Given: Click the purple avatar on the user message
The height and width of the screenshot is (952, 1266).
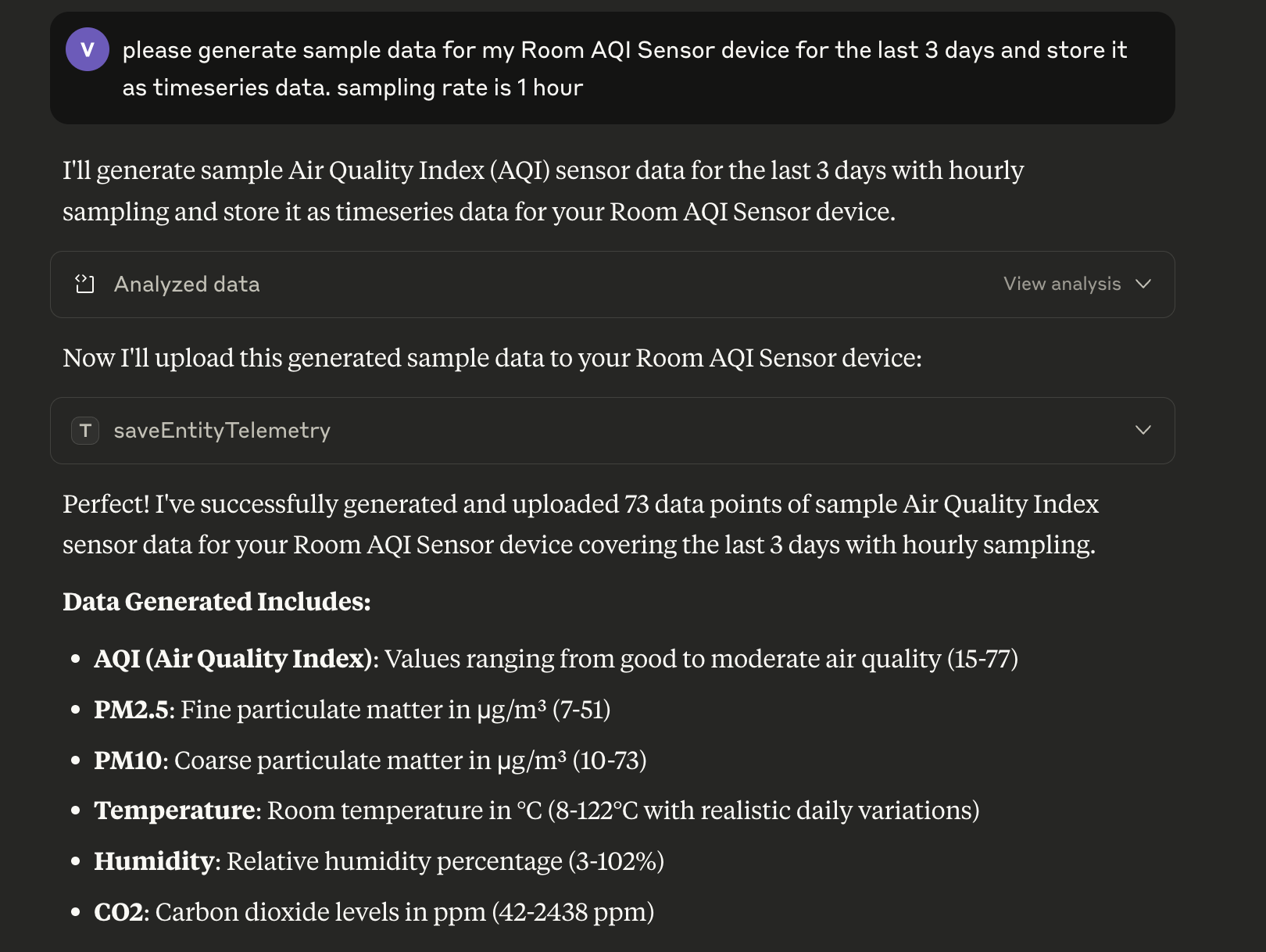Looking at the screenshot, I should [x=88, y=49].
